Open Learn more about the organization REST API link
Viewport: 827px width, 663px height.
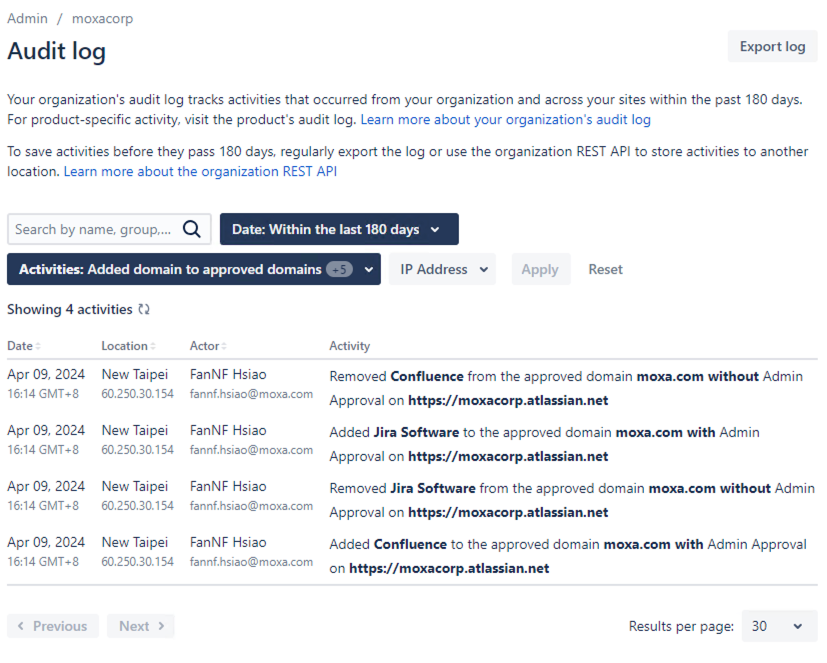(x=200, y=171)
